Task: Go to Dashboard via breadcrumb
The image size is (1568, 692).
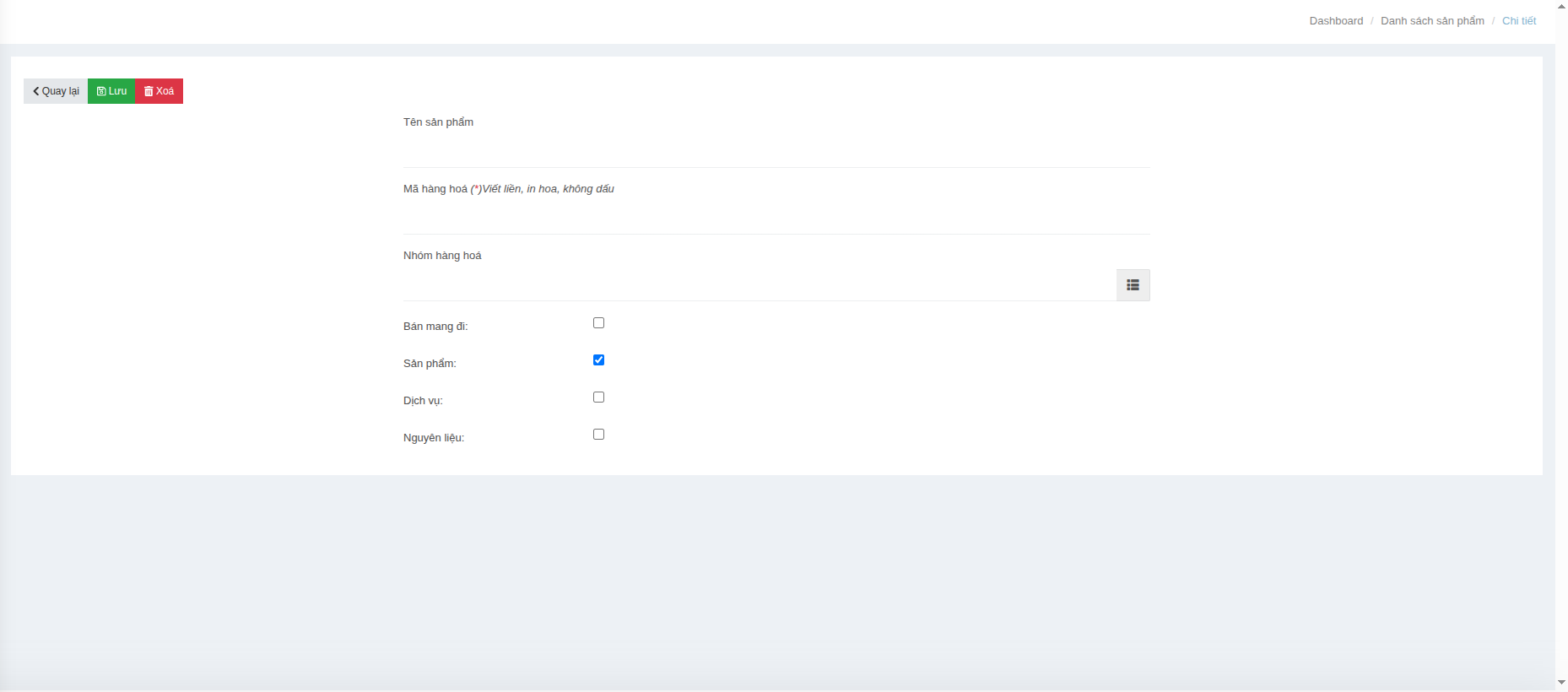Action: point(1335,21)
